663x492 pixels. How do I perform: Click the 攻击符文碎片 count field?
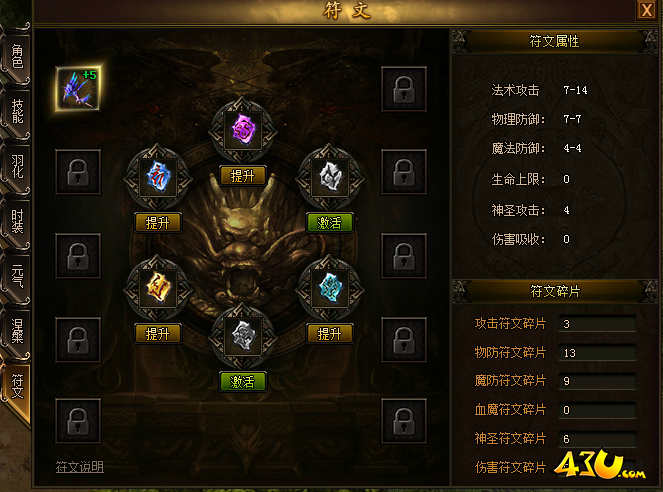[597, 324]
